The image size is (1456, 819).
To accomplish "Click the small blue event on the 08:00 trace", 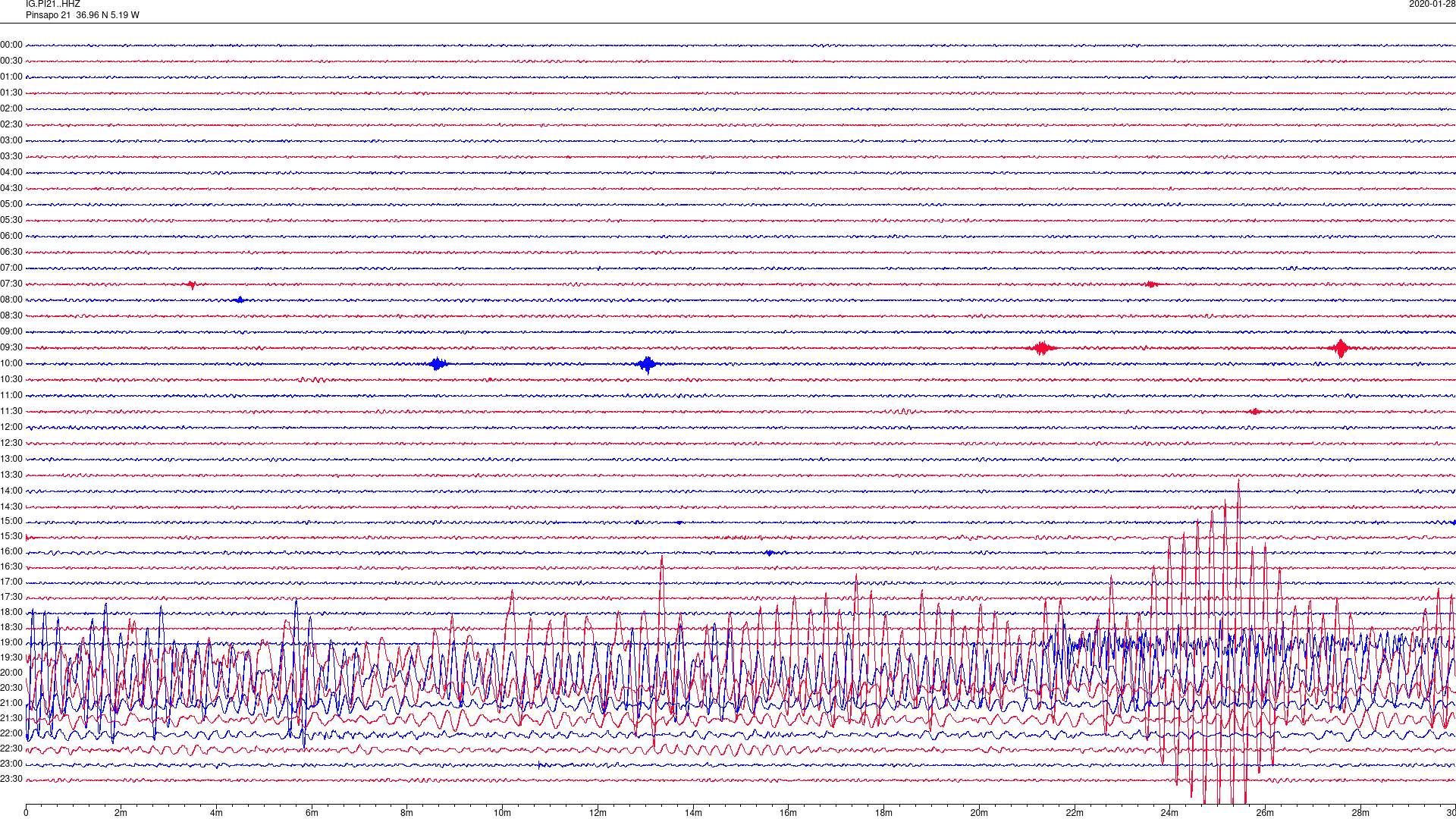I will pos(240,300).
